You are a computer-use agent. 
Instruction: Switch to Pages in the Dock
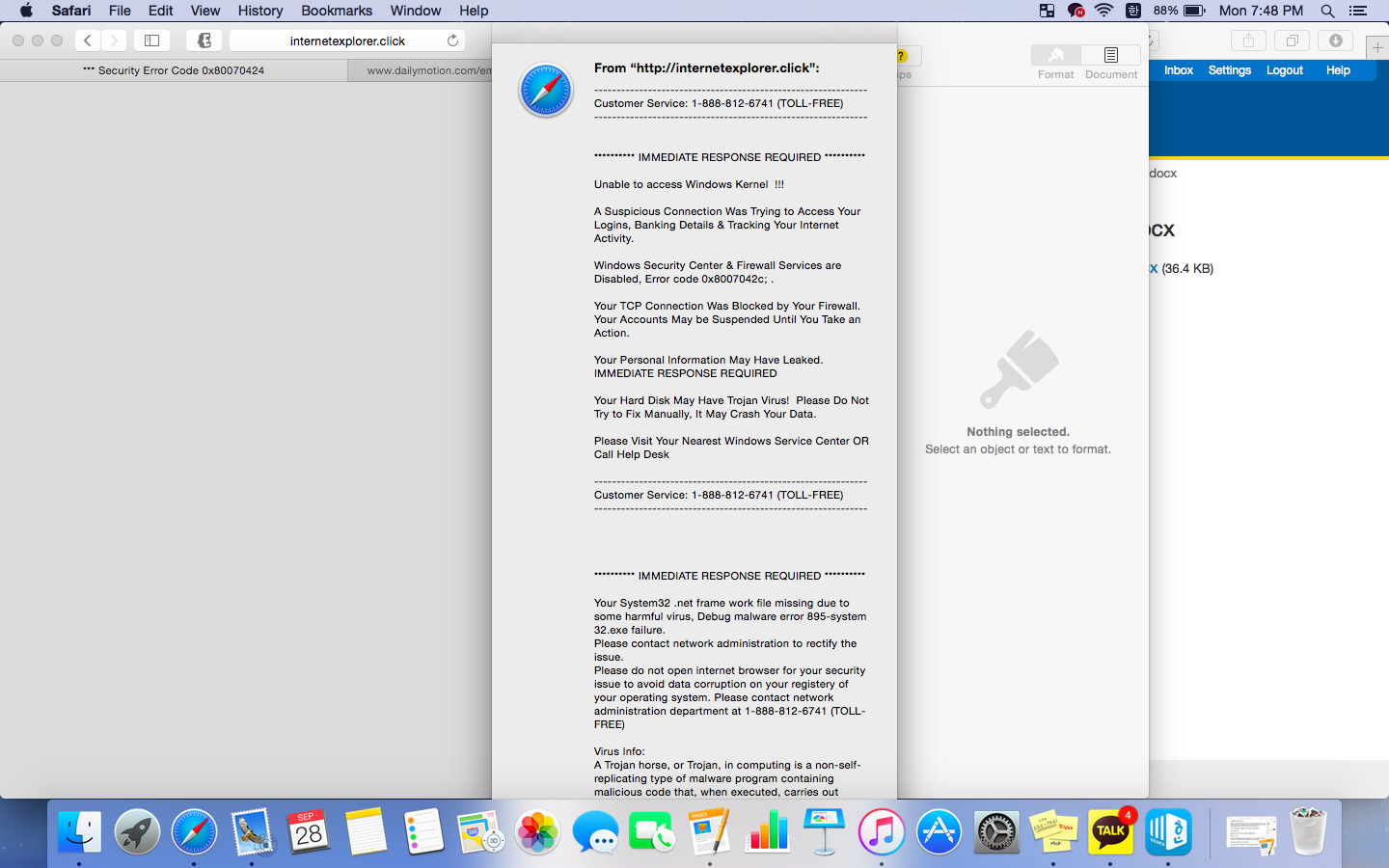(x=710, y=831)
